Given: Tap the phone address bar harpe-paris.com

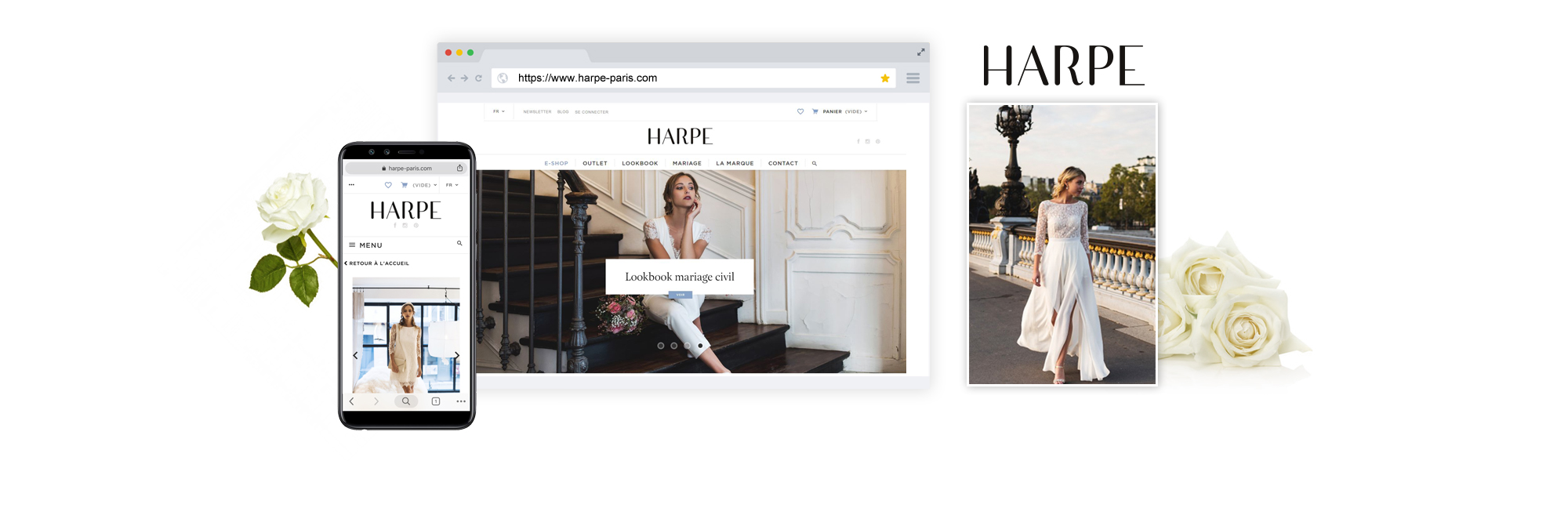Looking at the screenshot, I should click(406, 169).
